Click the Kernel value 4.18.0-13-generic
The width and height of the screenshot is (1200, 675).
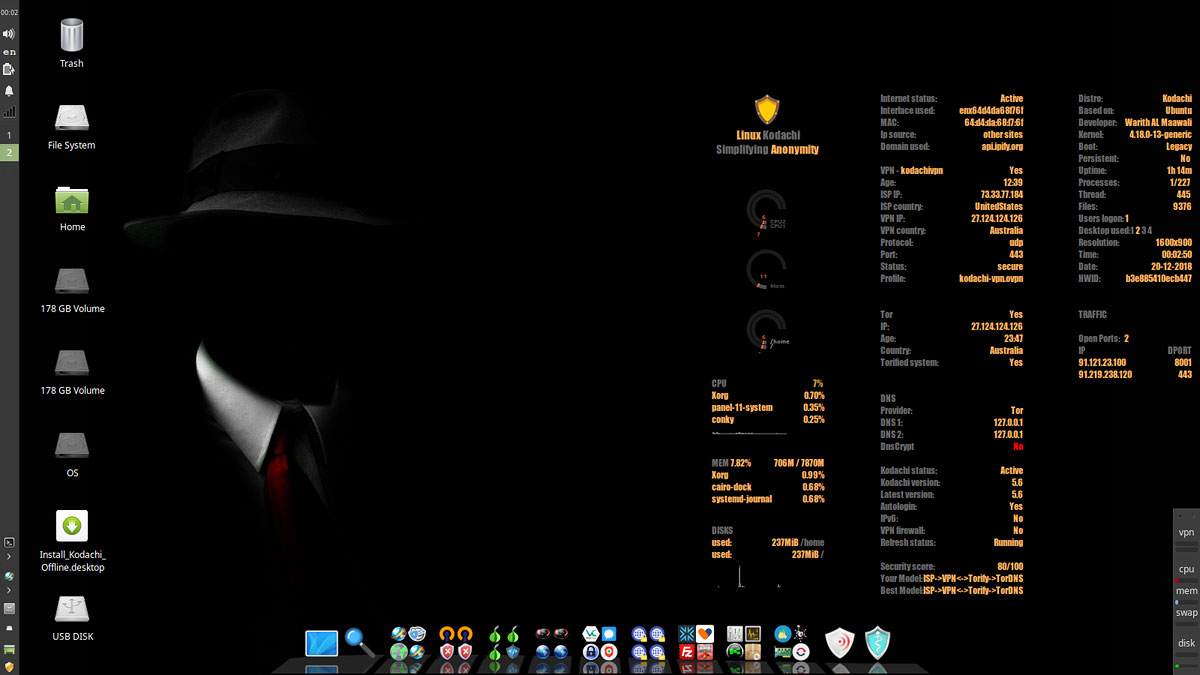click(x=1160, y=135)
